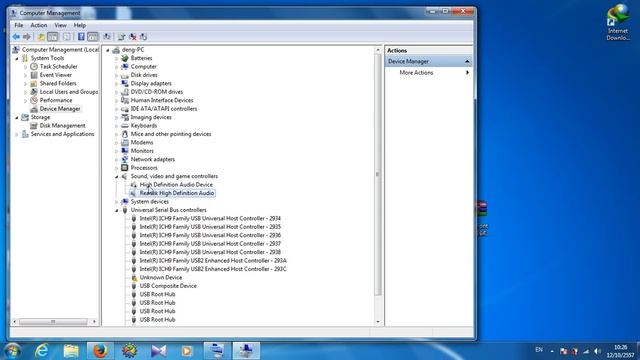Select Task Scheduler in console tree

58,67
